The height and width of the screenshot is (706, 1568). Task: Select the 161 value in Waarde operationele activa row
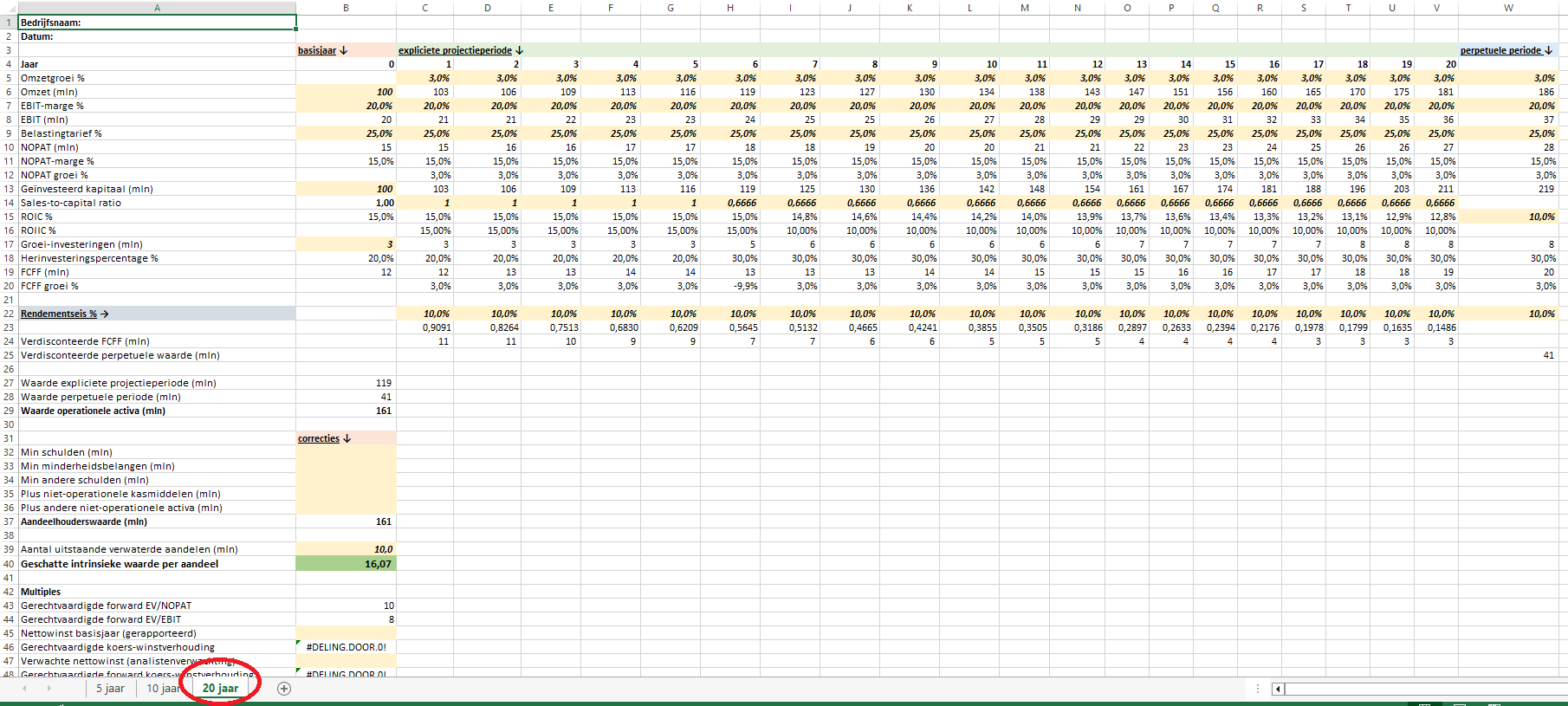(346, 411)
